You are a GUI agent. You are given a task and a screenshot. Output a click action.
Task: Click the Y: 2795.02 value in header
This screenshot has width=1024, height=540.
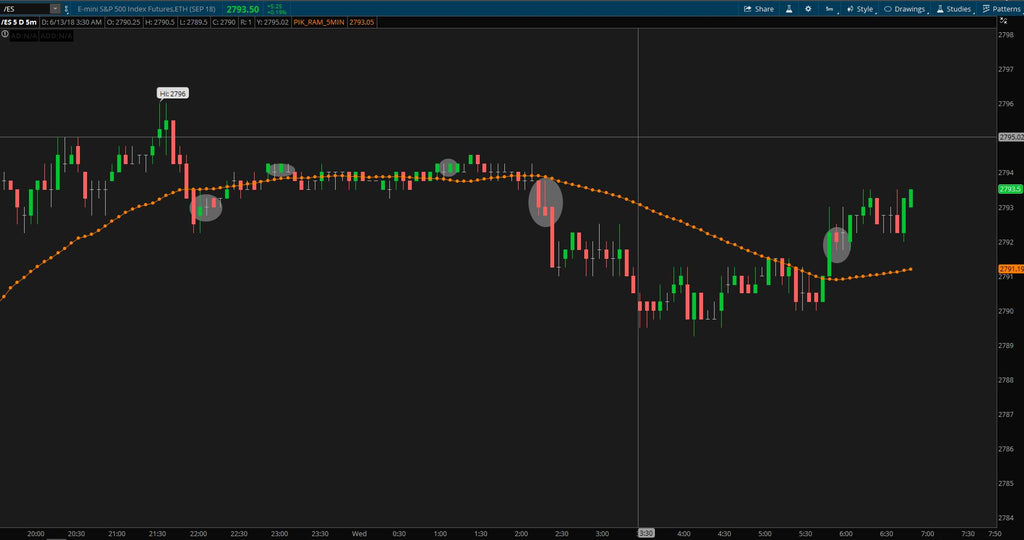[x=272, y=22]
